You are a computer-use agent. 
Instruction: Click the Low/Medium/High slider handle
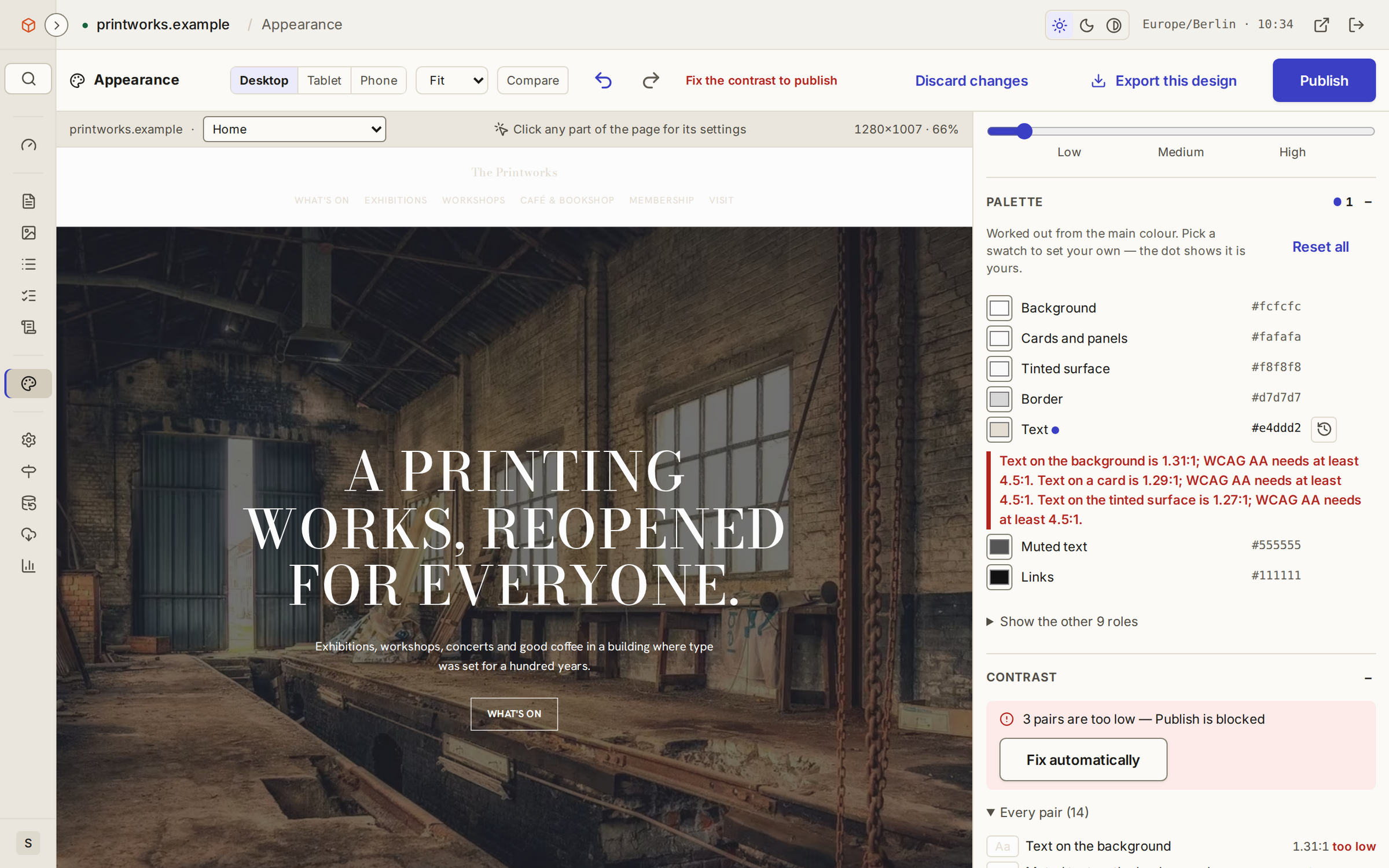click(x=1024, y=131)
